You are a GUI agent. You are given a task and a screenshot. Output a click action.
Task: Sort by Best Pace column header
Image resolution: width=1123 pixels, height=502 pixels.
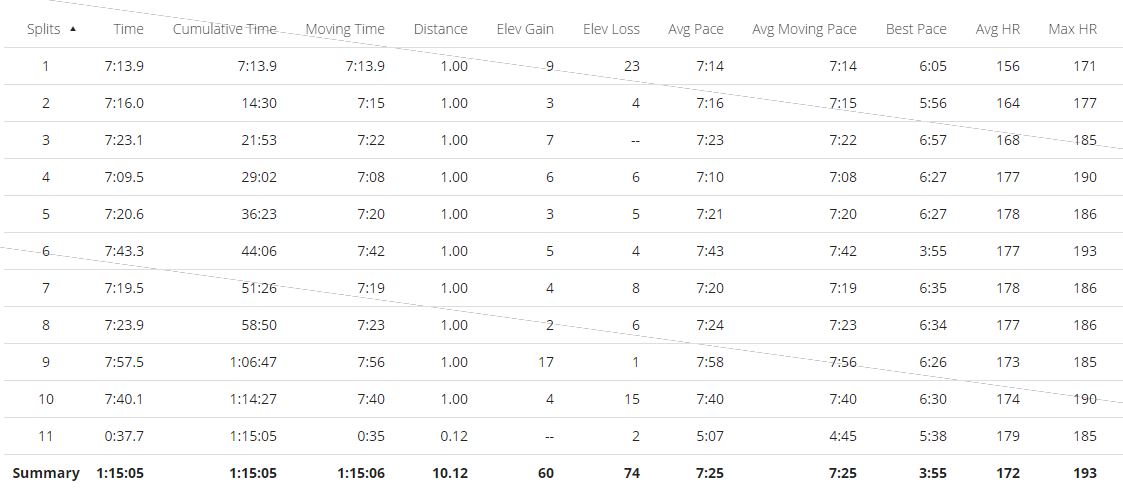pyautogui.click(x=915, y=29)
